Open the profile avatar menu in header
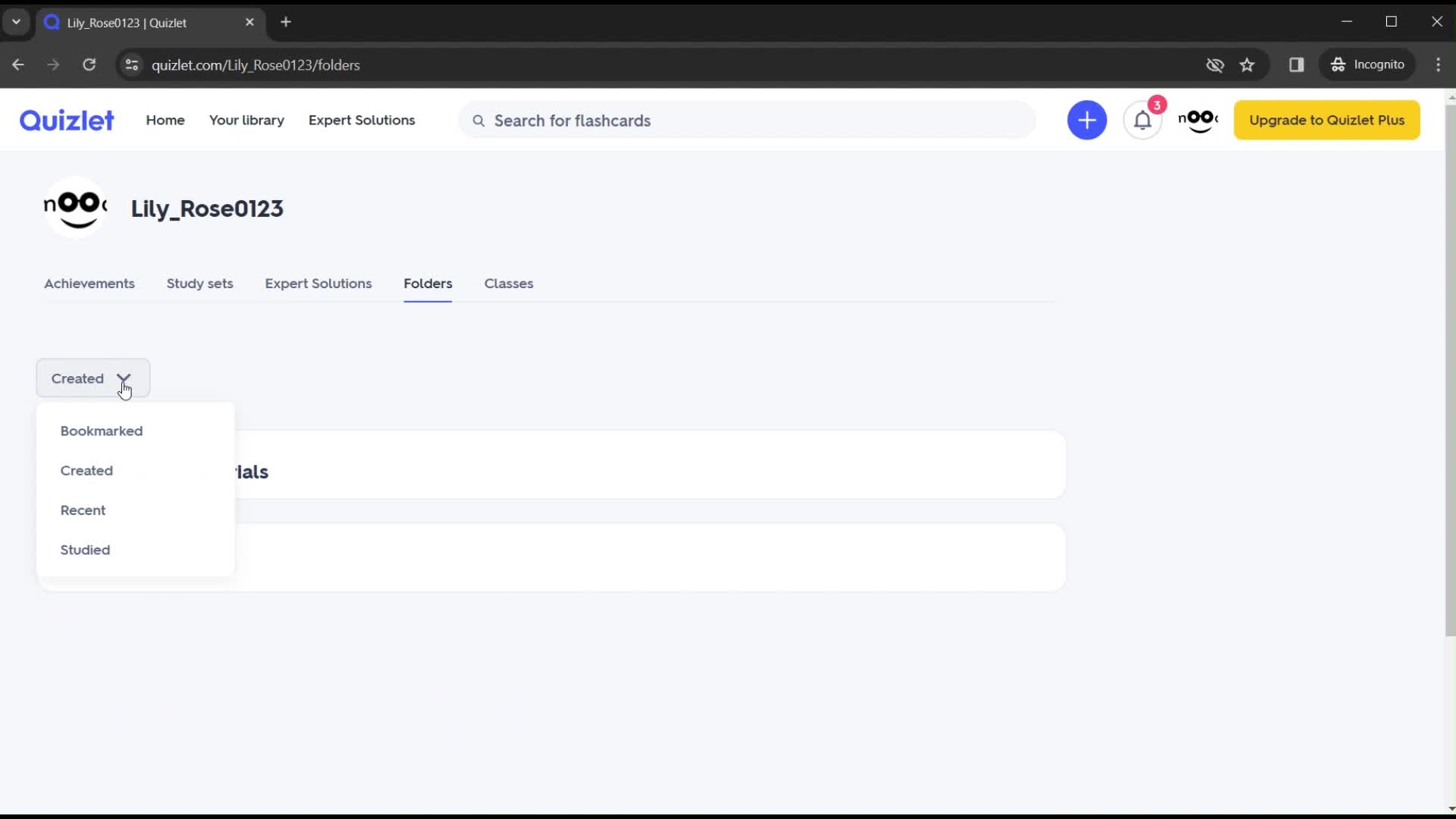 pos(1198,120)
